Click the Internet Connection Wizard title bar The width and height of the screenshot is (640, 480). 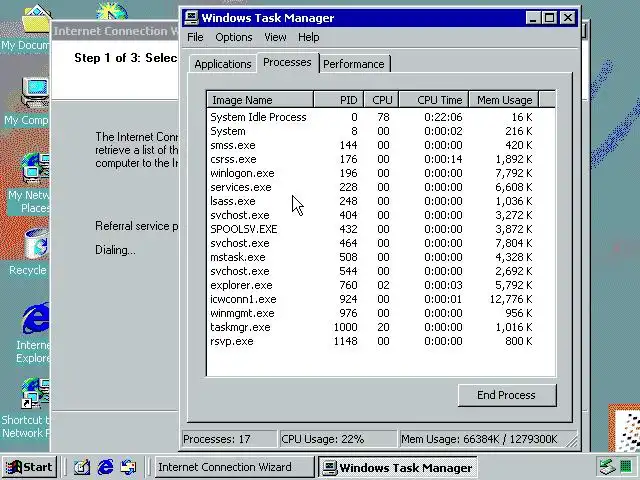click(115, 31)
